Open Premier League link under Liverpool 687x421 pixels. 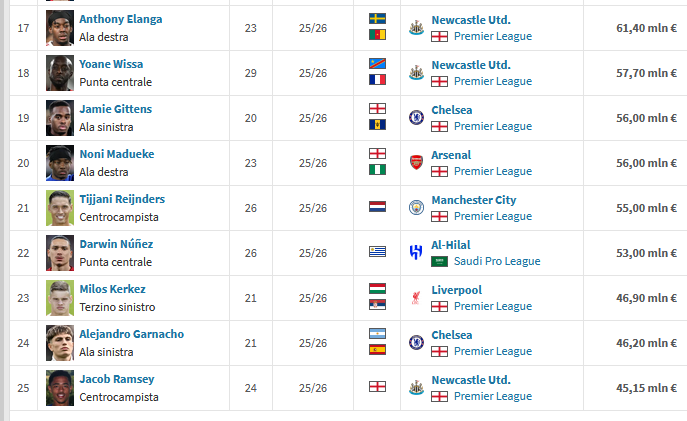[493, 306]
